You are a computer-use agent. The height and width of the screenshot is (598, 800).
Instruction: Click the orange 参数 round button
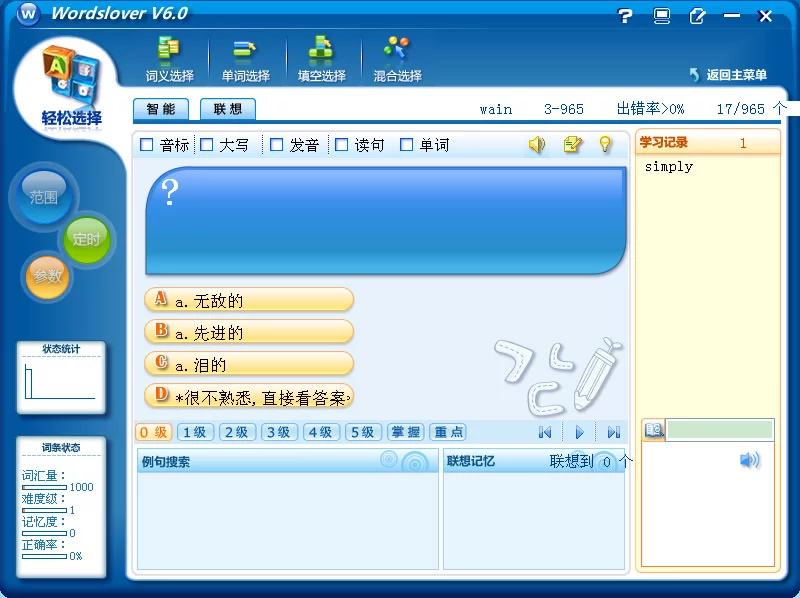[47, 276]
